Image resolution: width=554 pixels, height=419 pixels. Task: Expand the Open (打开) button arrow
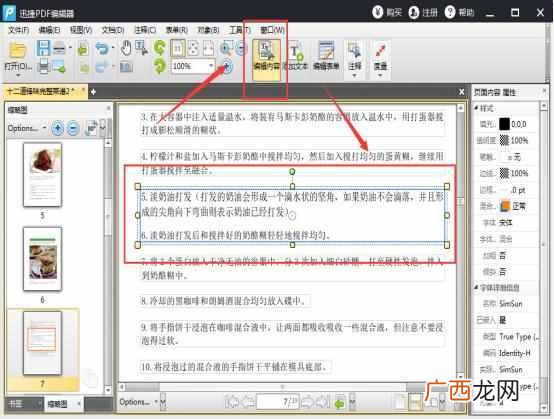click(x=18, y=75)
